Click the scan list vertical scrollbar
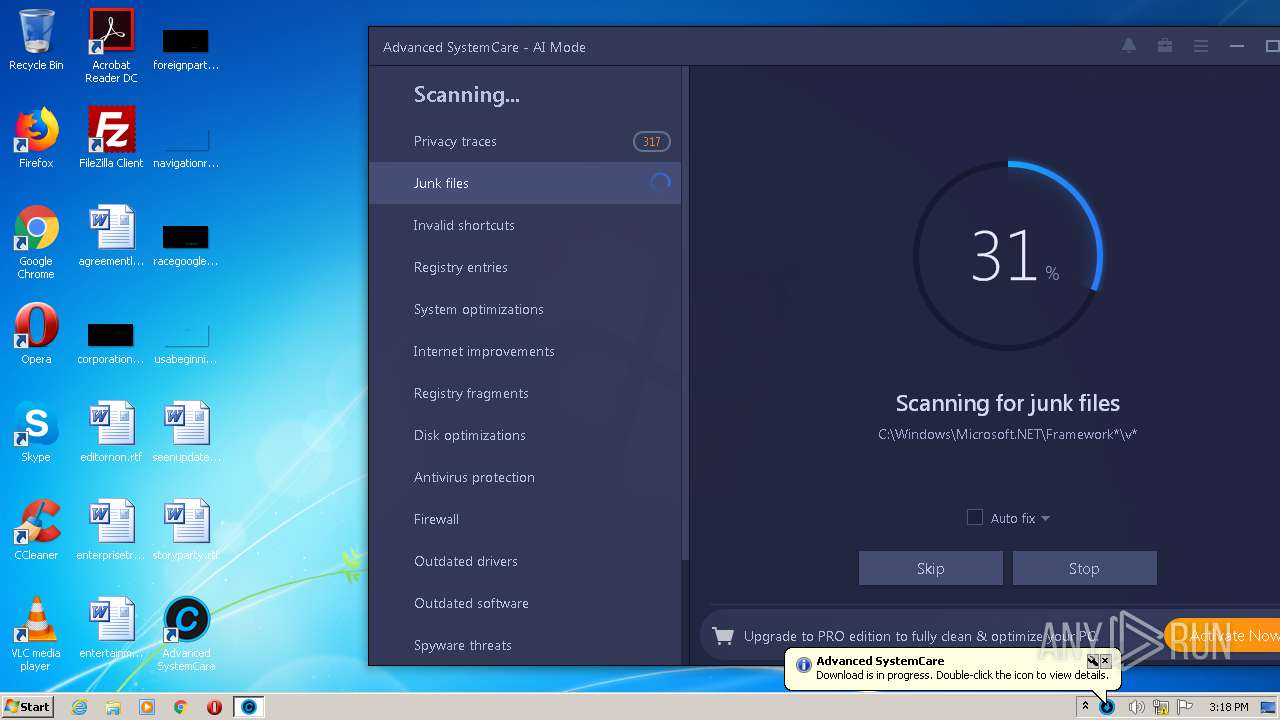 click(685, 313)
